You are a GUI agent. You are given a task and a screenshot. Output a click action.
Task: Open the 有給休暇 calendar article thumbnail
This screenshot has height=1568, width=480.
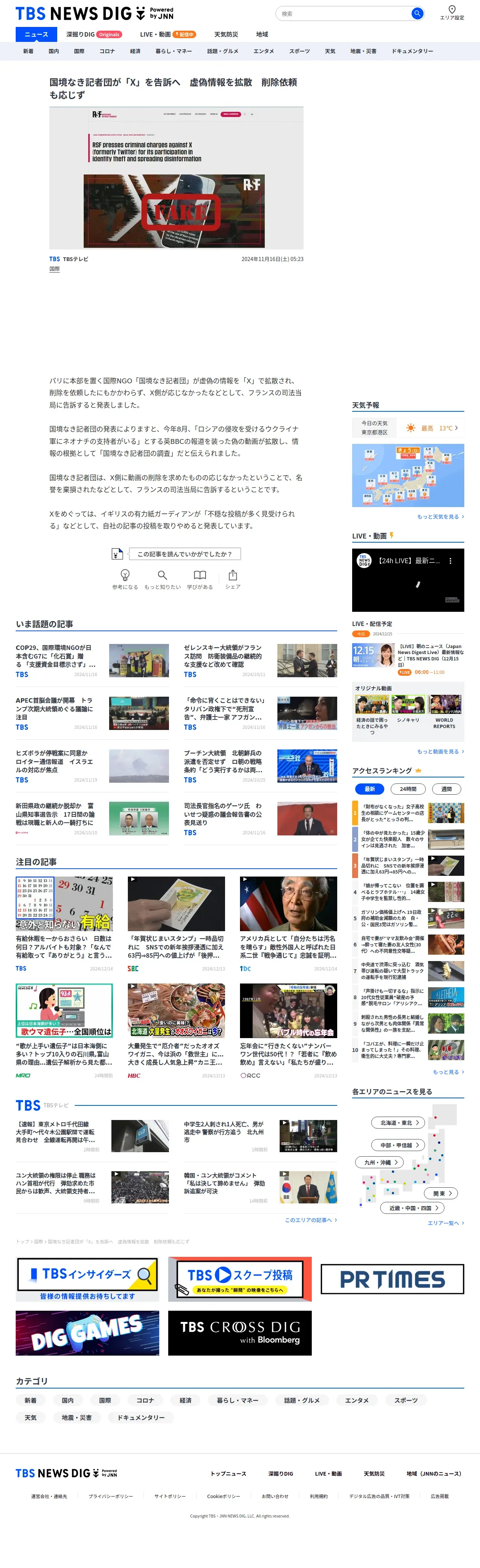(64, 904)
